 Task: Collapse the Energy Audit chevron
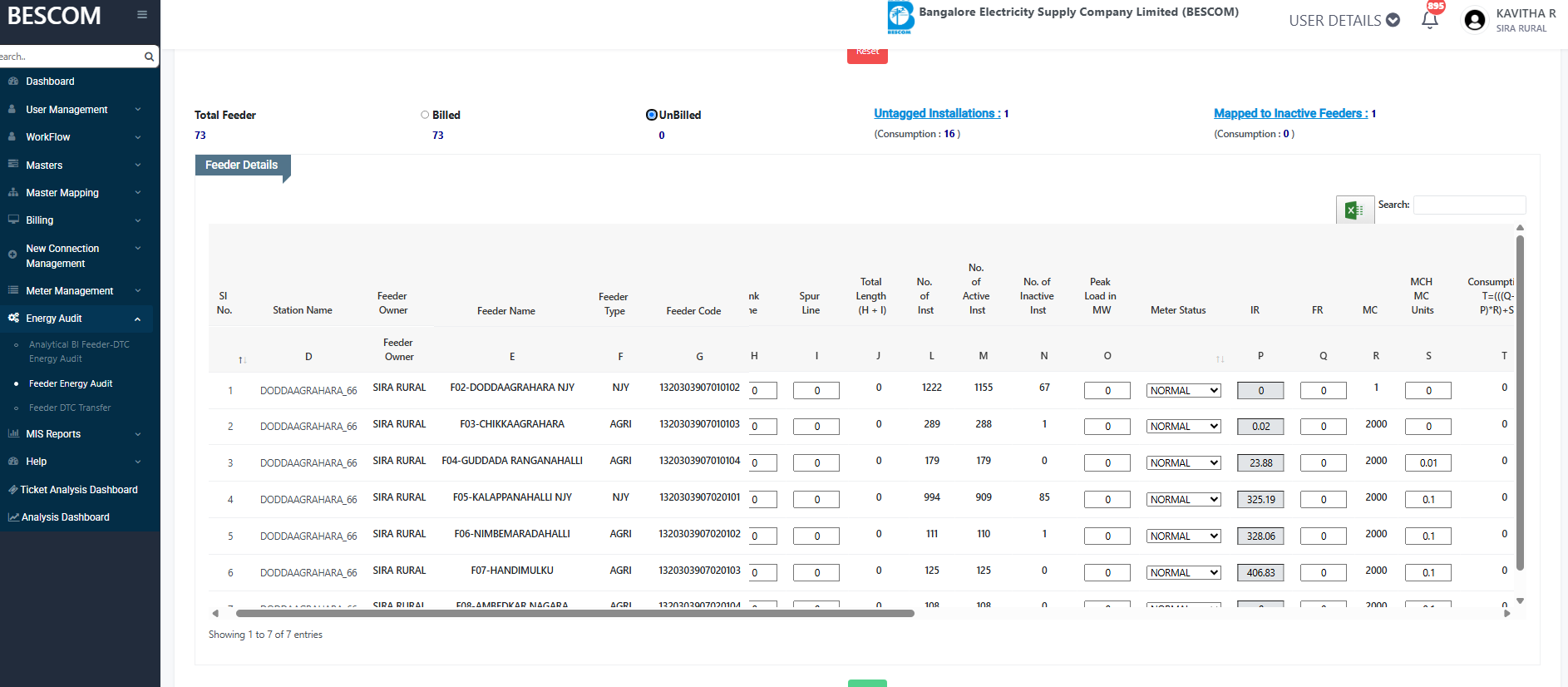tap(138, 319)
